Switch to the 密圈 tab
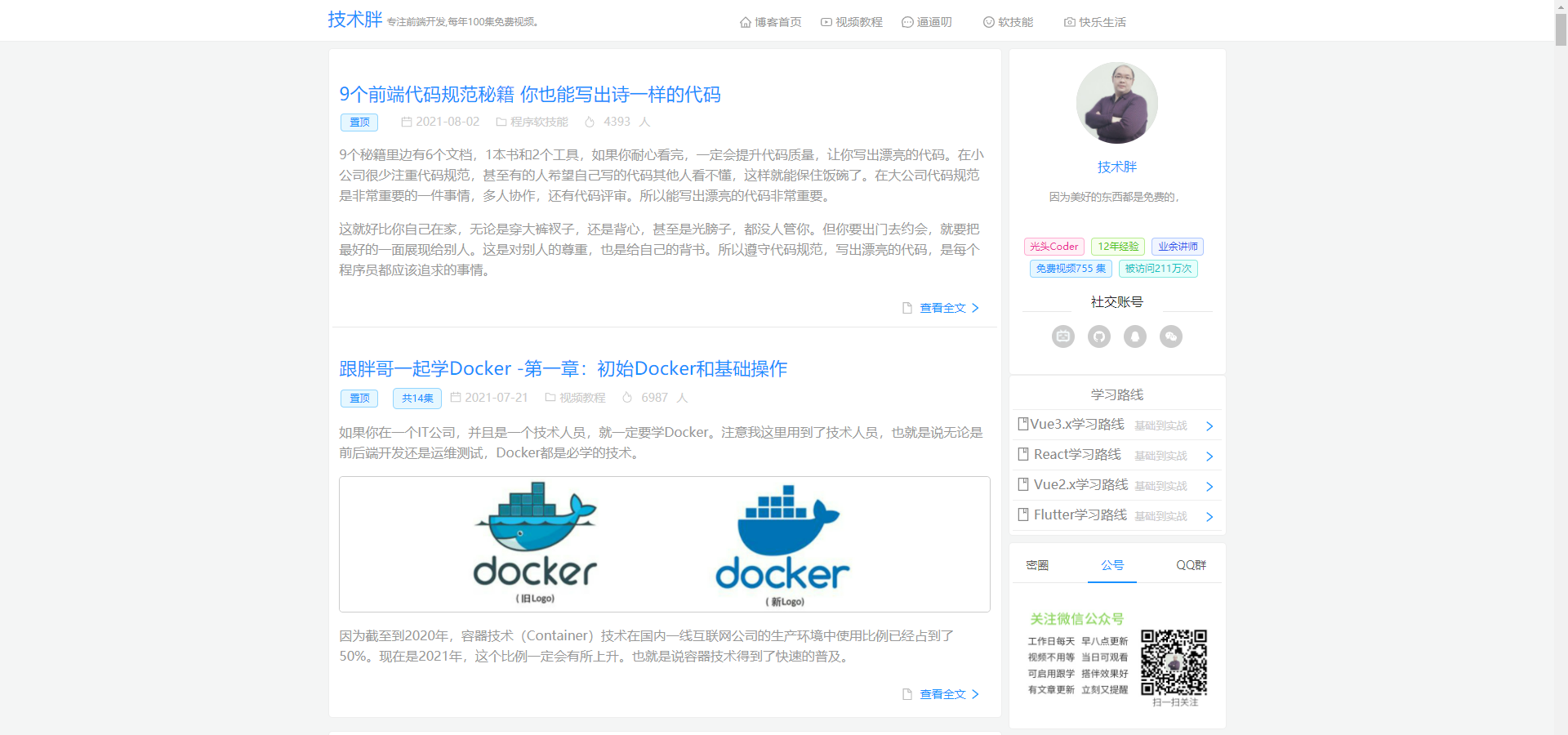 (x=1037, y=565)
